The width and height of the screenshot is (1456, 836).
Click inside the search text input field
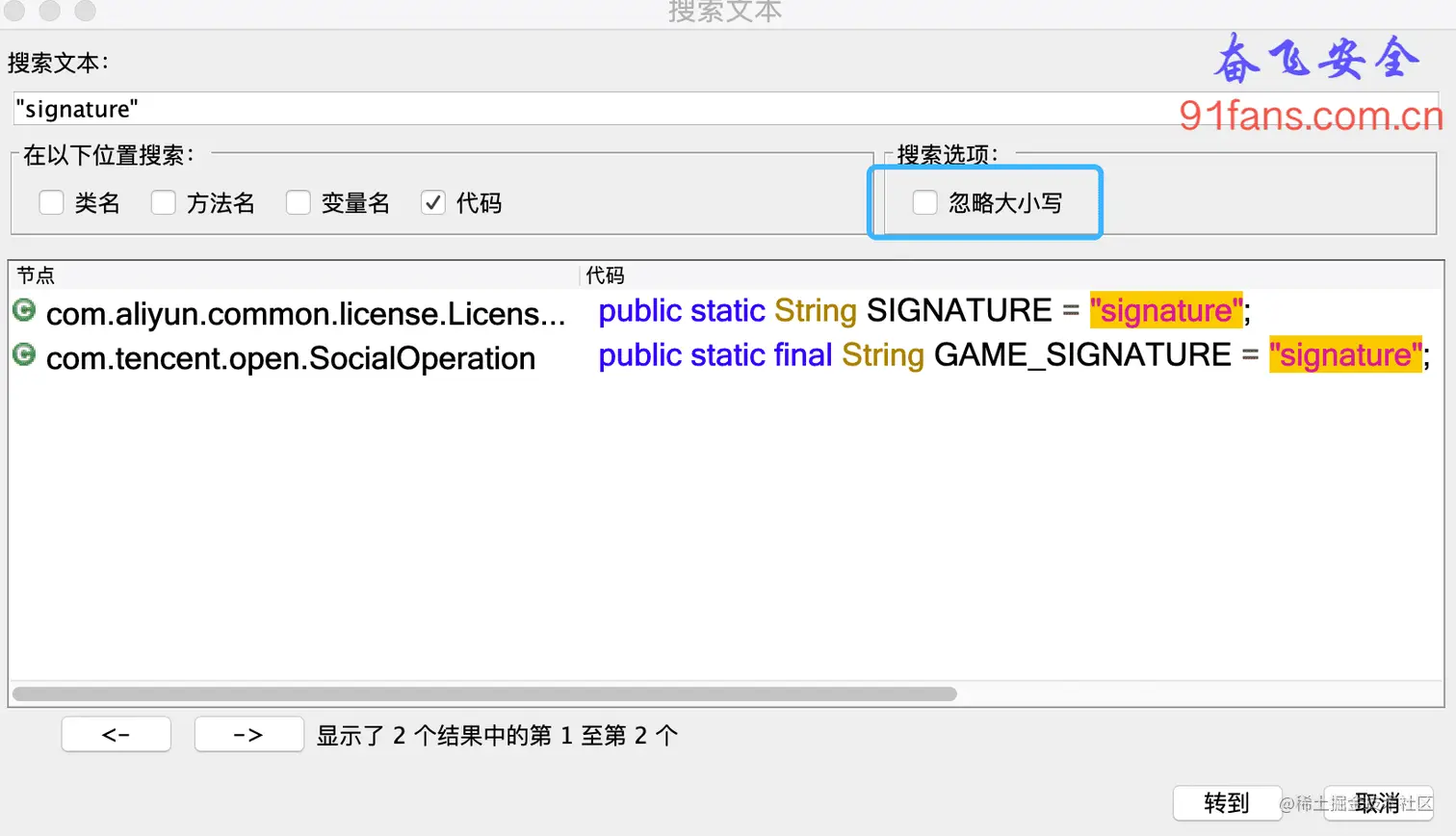coord(385,109)
